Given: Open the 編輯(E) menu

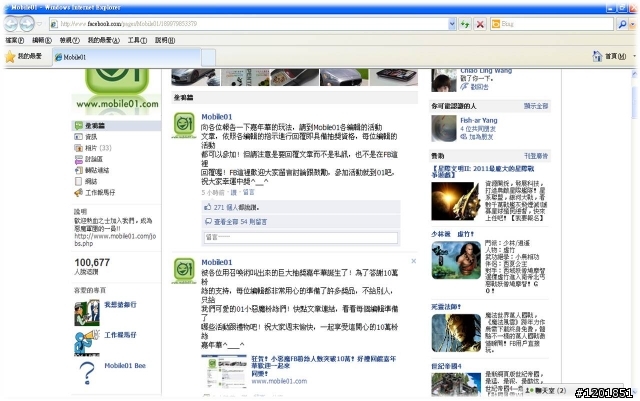Looking at the screenshot, I should 42,40.
